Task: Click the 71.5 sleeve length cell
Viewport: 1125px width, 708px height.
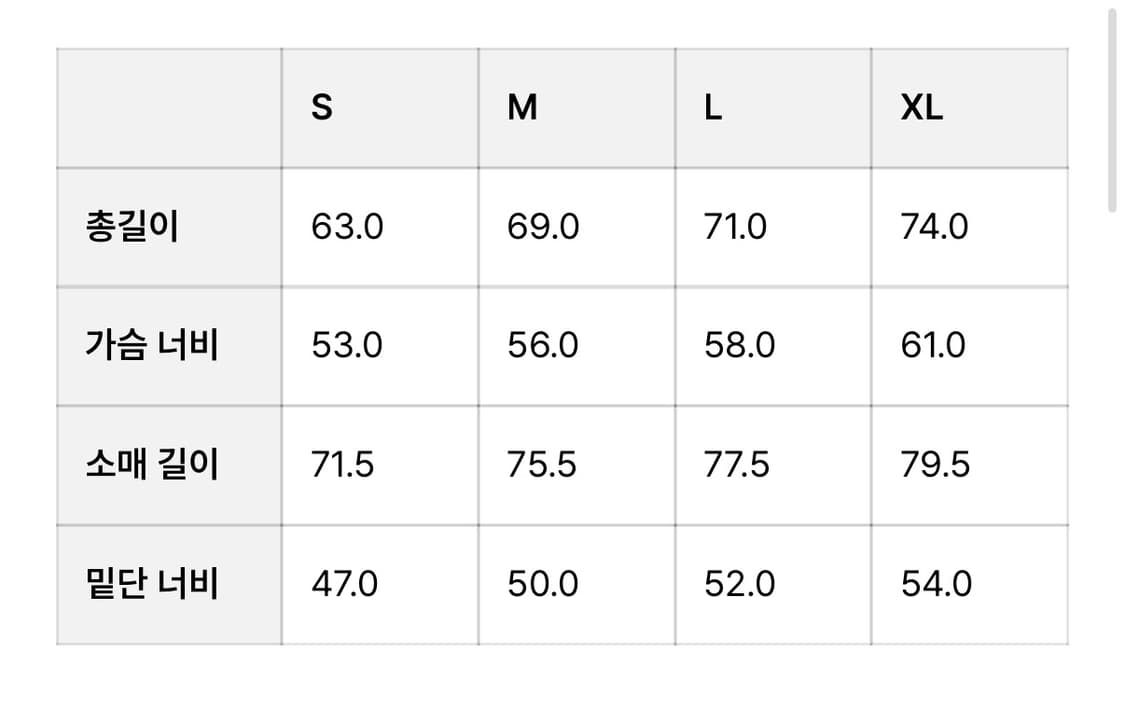Action: [x=343, y=465]
